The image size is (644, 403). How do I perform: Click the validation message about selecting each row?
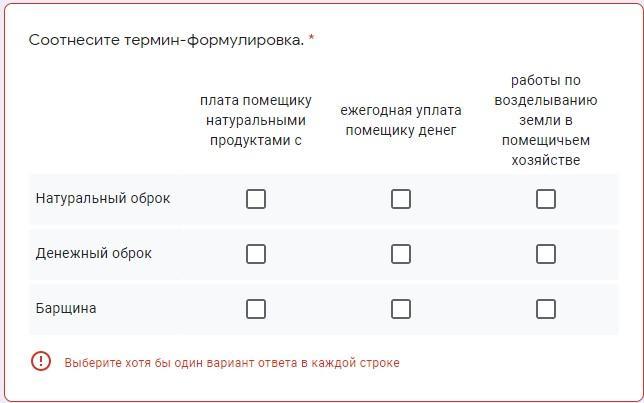point(232,363)
